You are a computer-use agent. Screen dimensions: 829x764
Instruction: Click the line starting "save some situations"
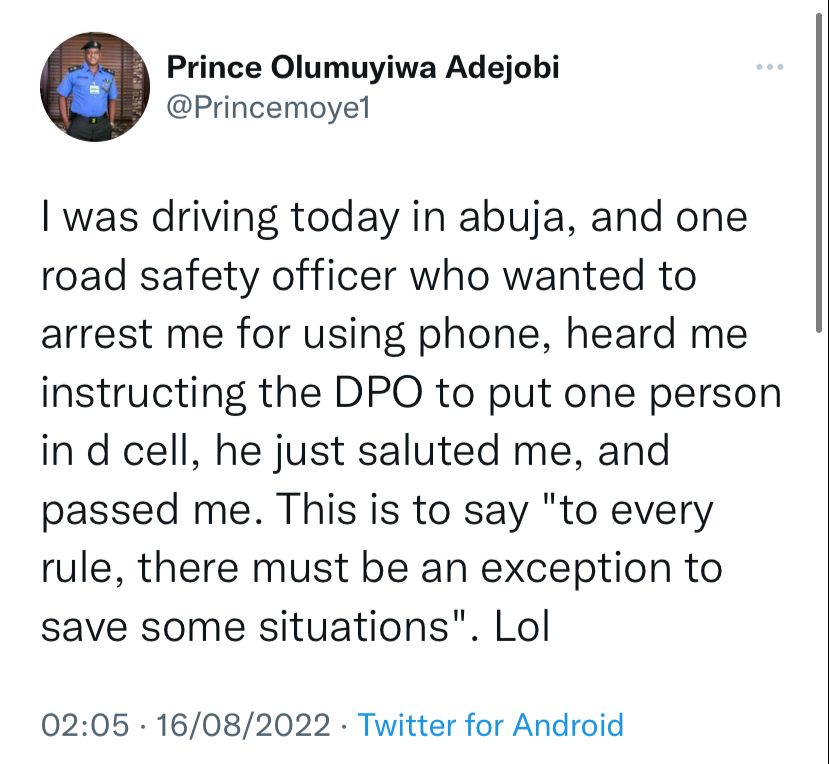(295, 629)
